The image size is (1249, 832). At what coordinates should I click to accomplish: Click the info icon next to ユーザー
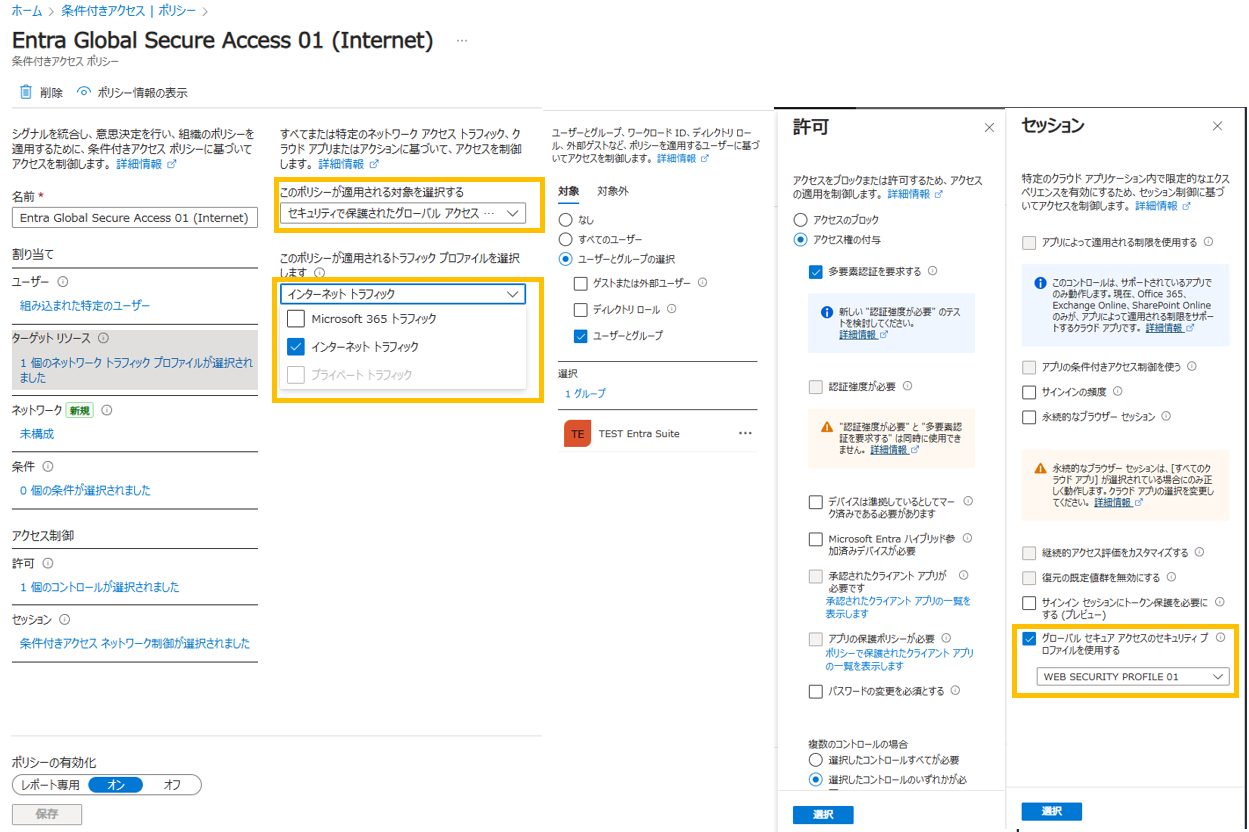click(x=63, y=282)
